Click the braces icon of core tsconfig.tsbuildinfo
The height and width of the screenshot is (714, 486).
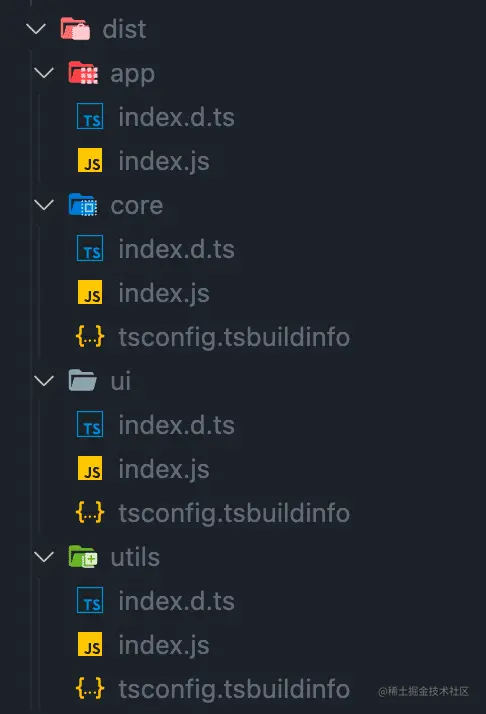pyautogui.click(x=90, y=336)
